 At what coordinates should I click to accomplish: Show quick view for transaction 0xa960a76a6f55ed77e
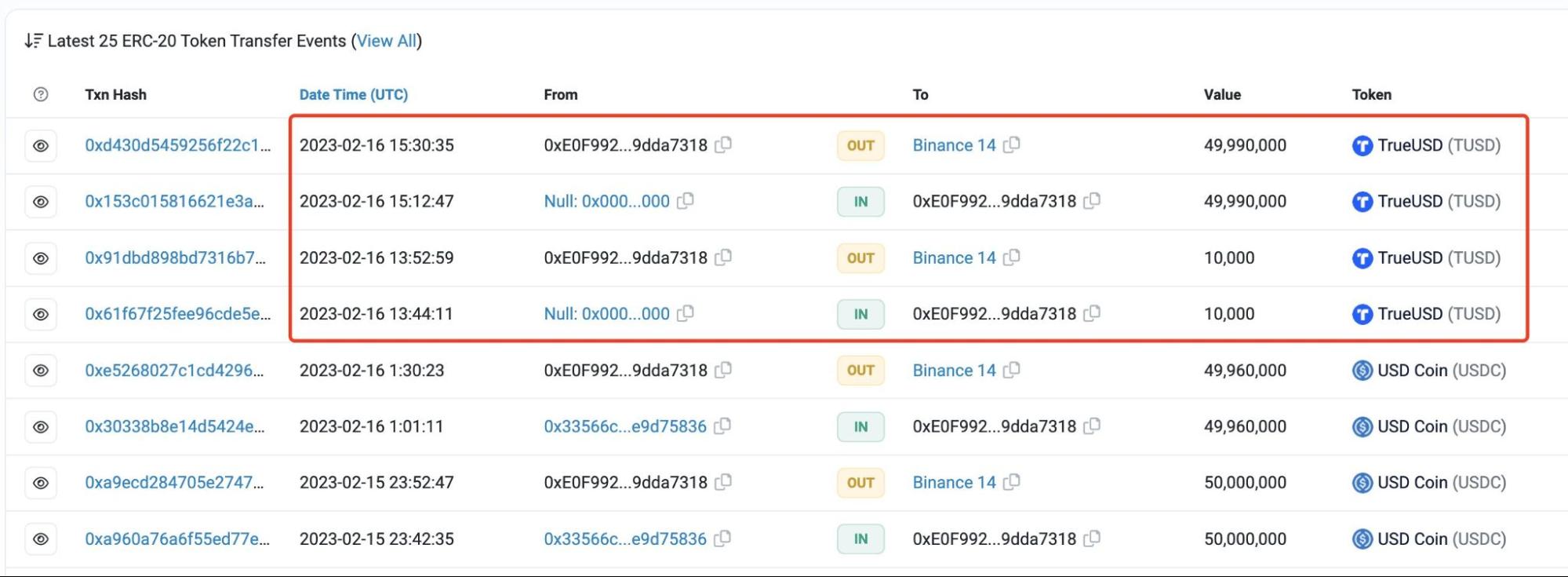coord(41,539)
